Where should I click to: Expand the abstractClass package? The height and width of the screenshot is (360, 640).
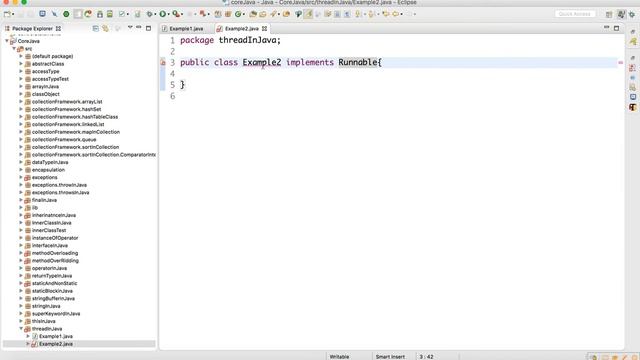click(x=21, y=64)
